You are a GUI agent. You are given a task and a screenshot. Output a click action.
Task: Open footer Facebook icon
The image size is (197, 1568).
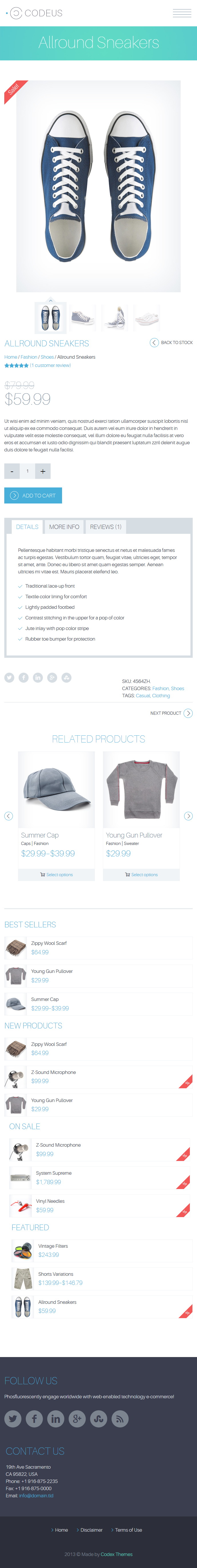point(34,1419)
